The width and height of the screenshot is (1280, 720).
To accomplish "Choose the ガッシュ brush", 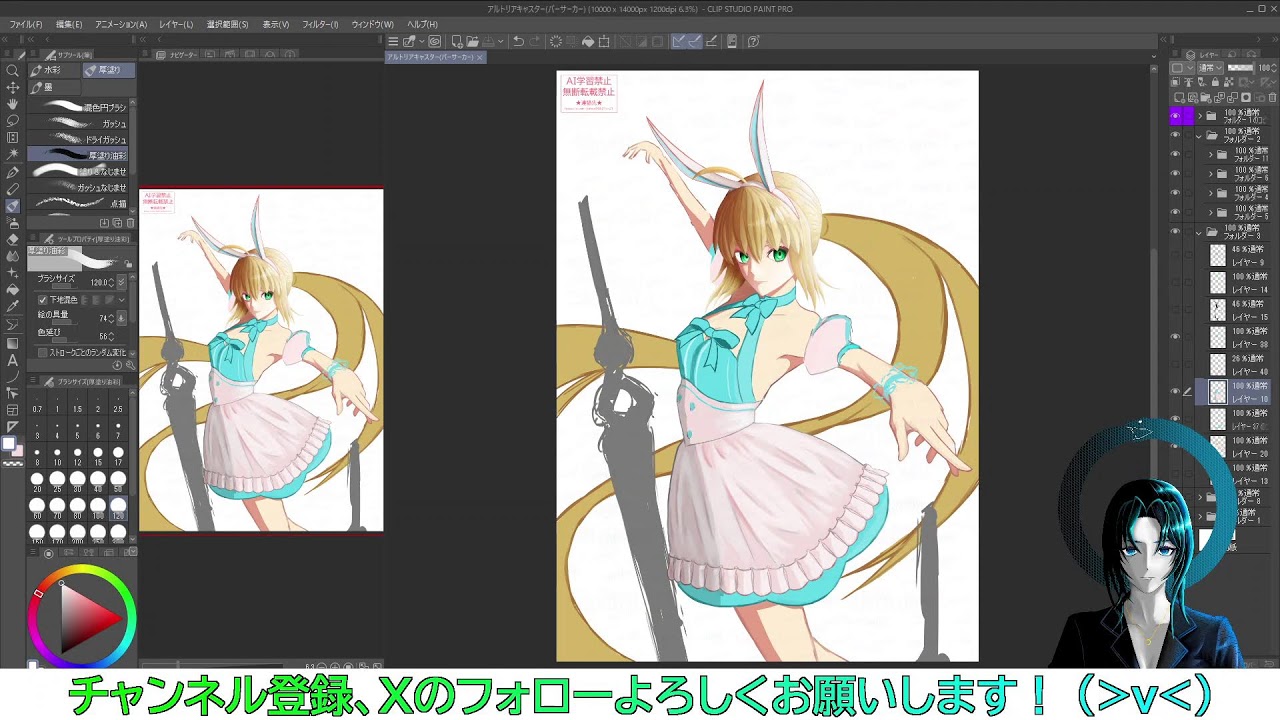I will click(80, 123).
